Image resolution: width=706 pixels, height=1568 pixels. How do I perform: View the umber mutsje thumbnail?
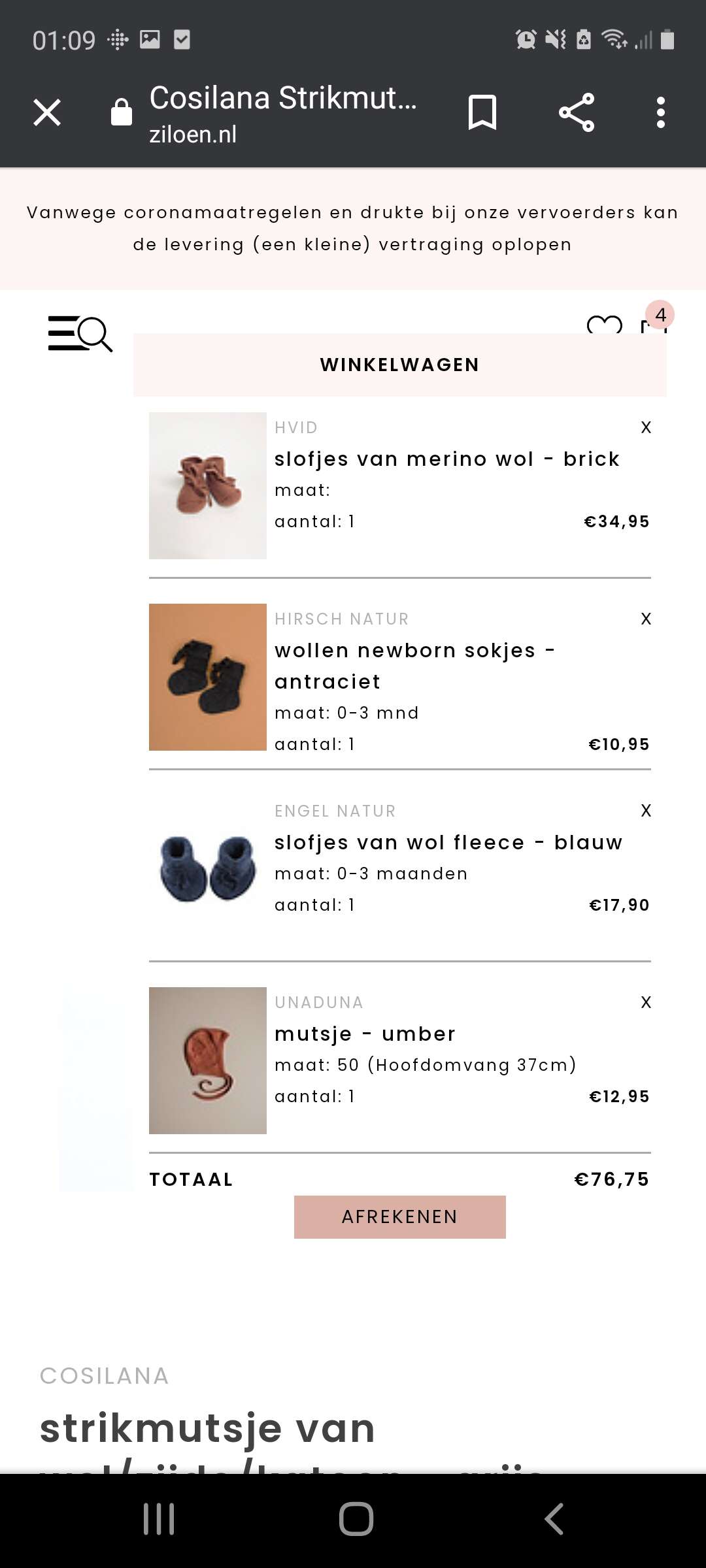pos(208,1060)
